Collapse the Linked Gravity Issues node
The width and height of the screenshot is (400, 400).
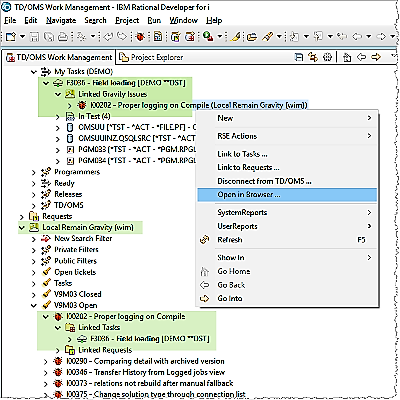point(58,94)
